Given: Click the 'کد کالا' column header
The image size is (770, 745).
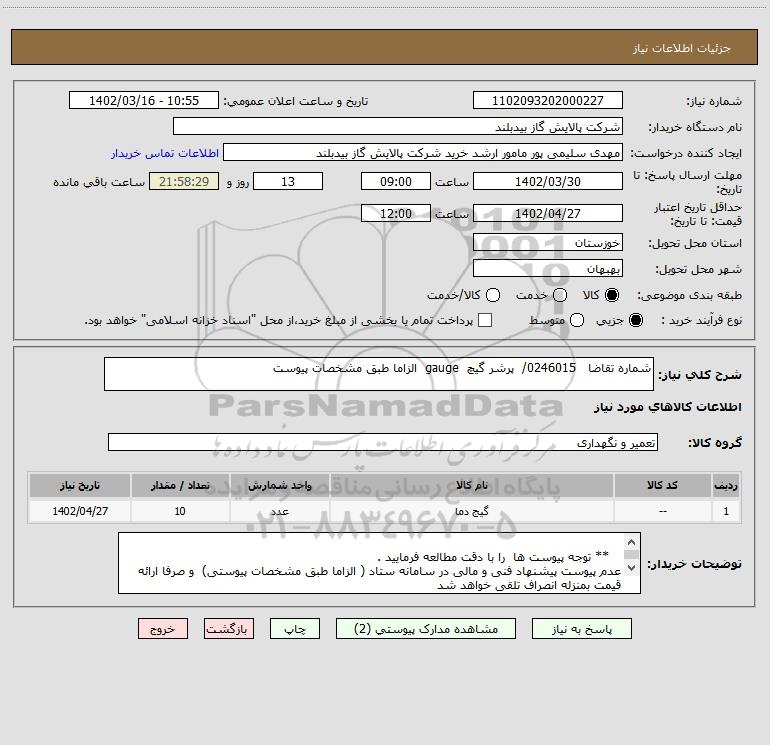Looking at the screenshot, I should click(662, 485).
